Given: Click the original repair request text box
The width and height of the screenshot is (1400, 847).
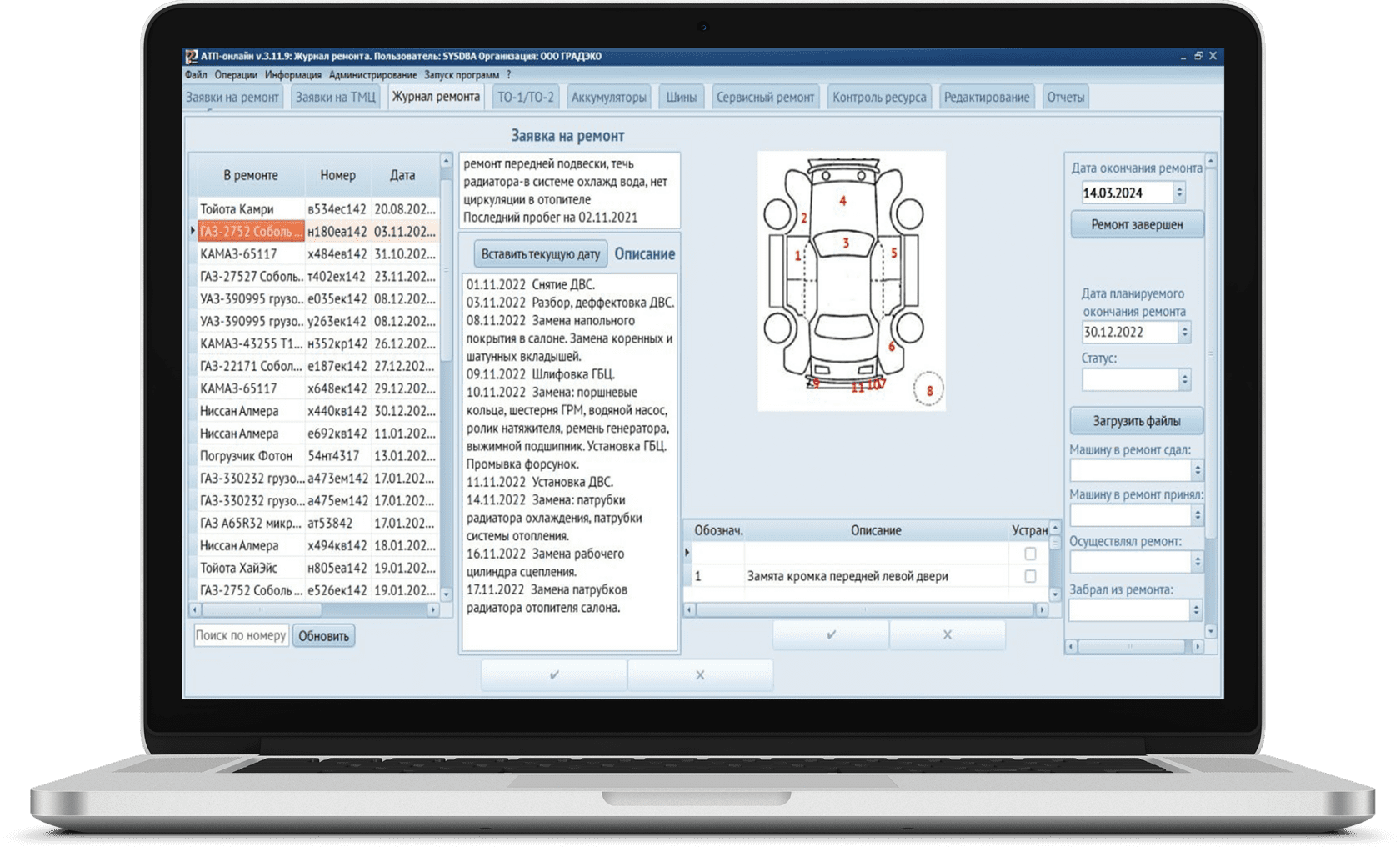Looking at the screenshot, I should pyautogui.click(x=570, y=190).
